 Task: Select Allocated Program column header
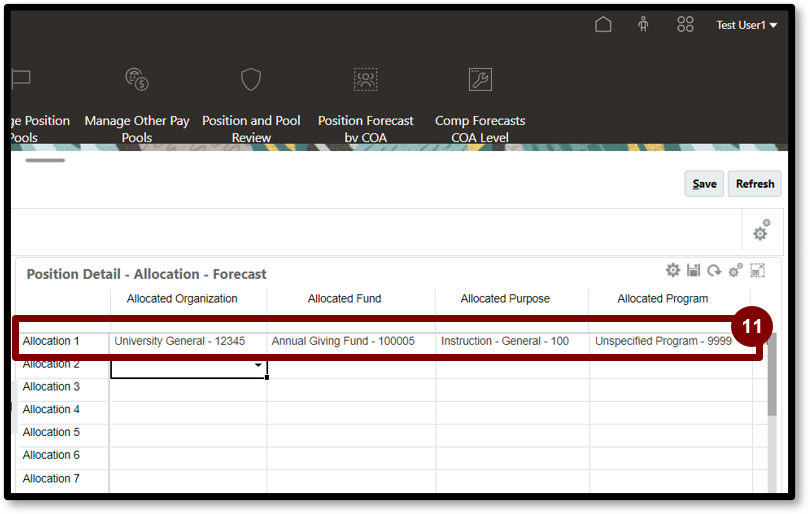tap(663, 299)
